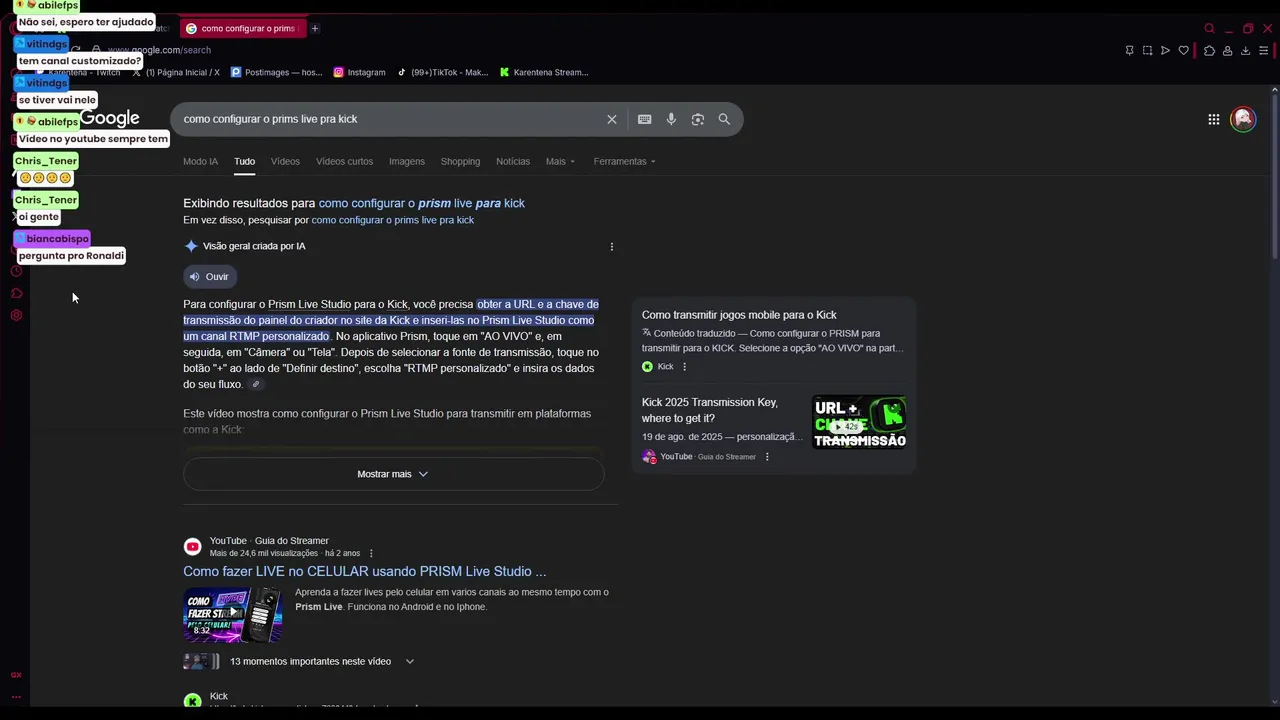Clear the Google search box text
Image resolution: width=1280 pixels, height=720 pixels.
pos(612,119)
